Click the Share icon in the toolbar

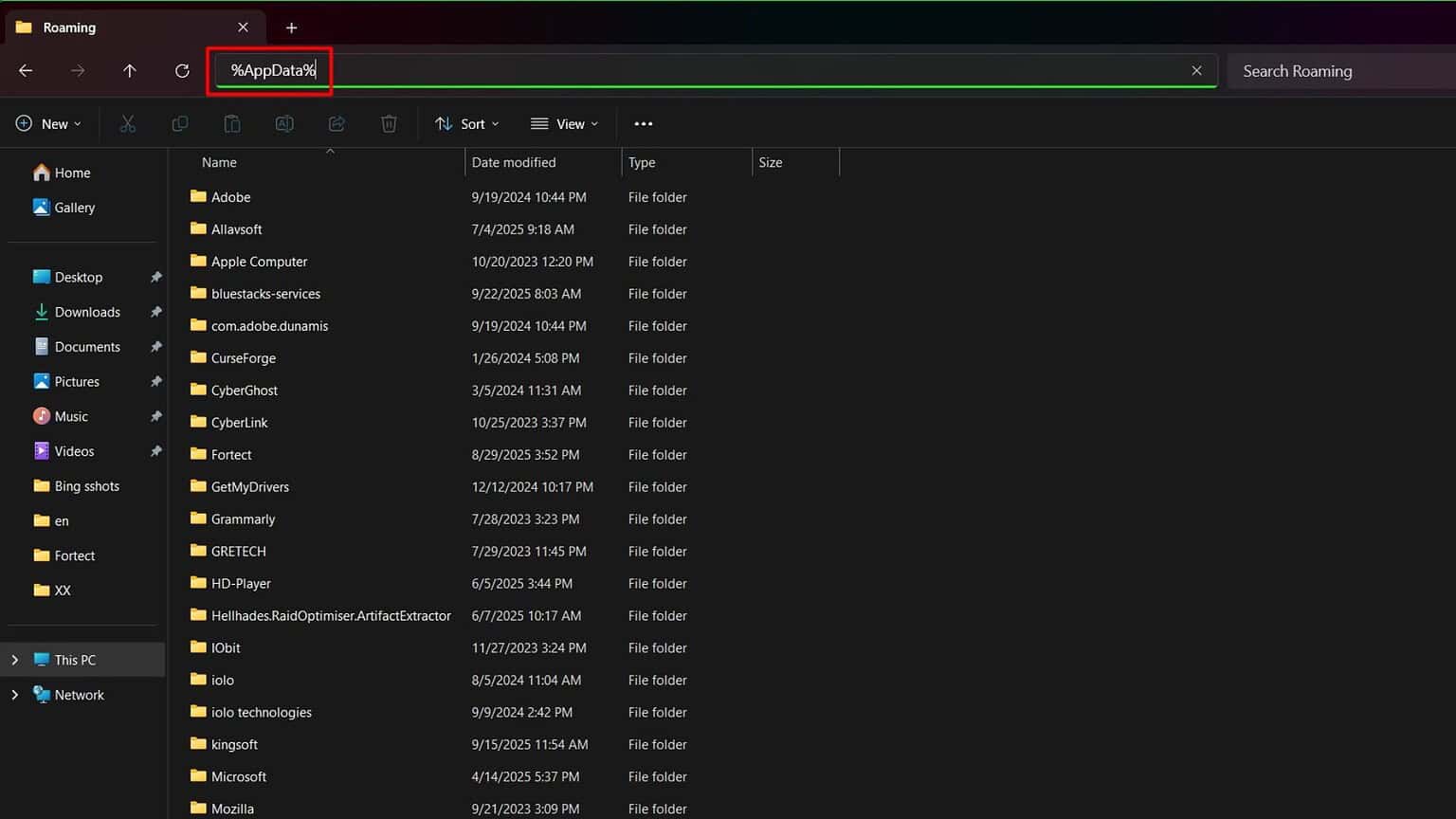pyautogui.click(x=337, y=123)
